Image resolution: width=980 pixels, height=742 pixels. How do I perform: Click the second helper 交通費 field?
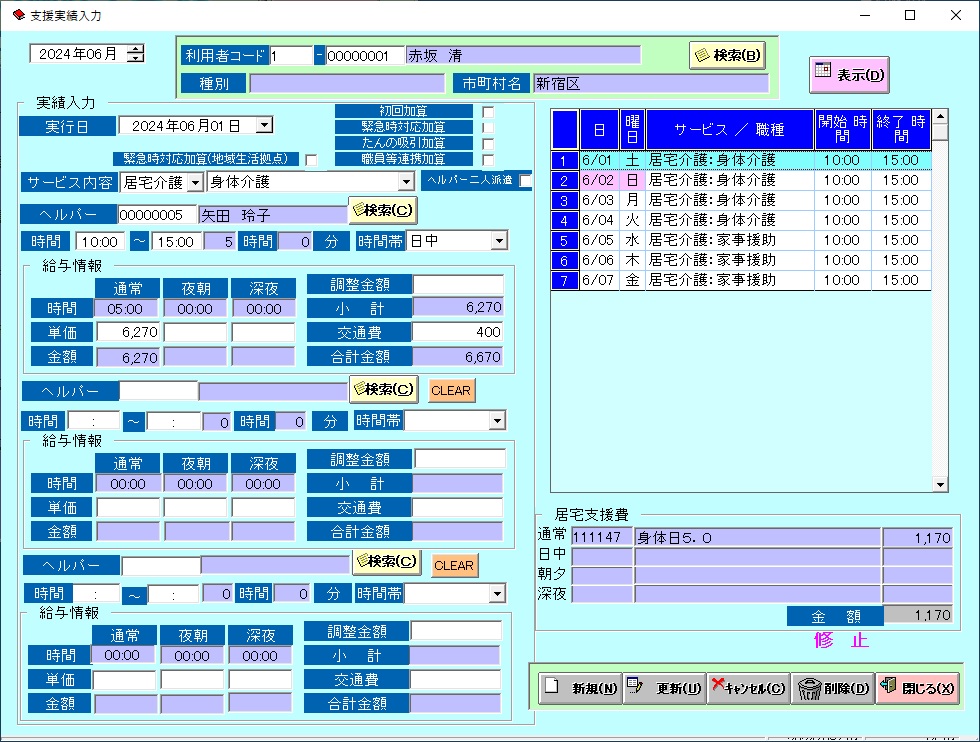coord(458,508)
